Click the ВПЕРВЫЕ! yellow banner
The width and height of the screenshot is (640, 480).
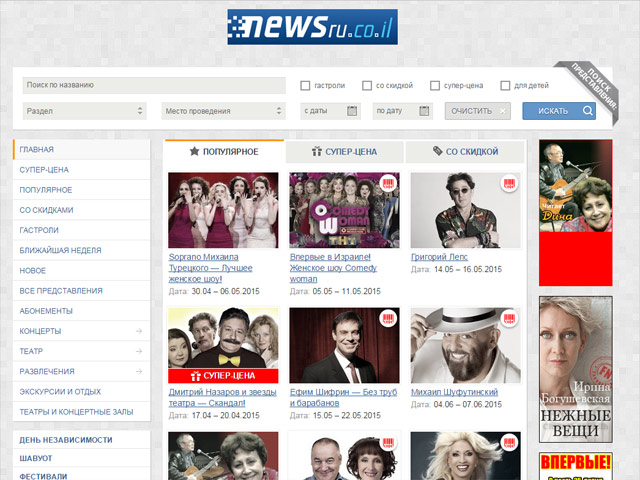[x=576, y=466]
